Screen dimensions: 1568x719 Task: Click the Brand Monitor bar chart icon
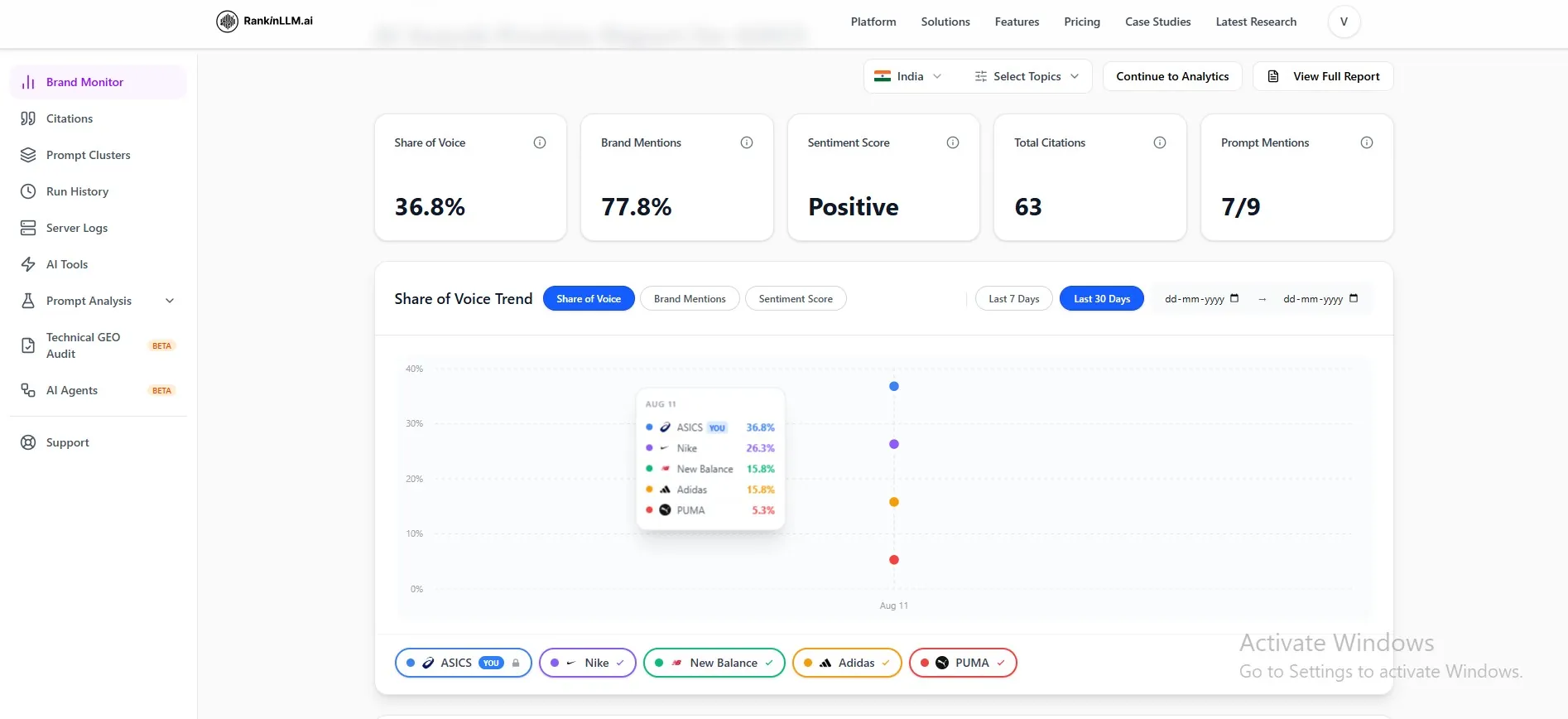click(x=28, y=82)
